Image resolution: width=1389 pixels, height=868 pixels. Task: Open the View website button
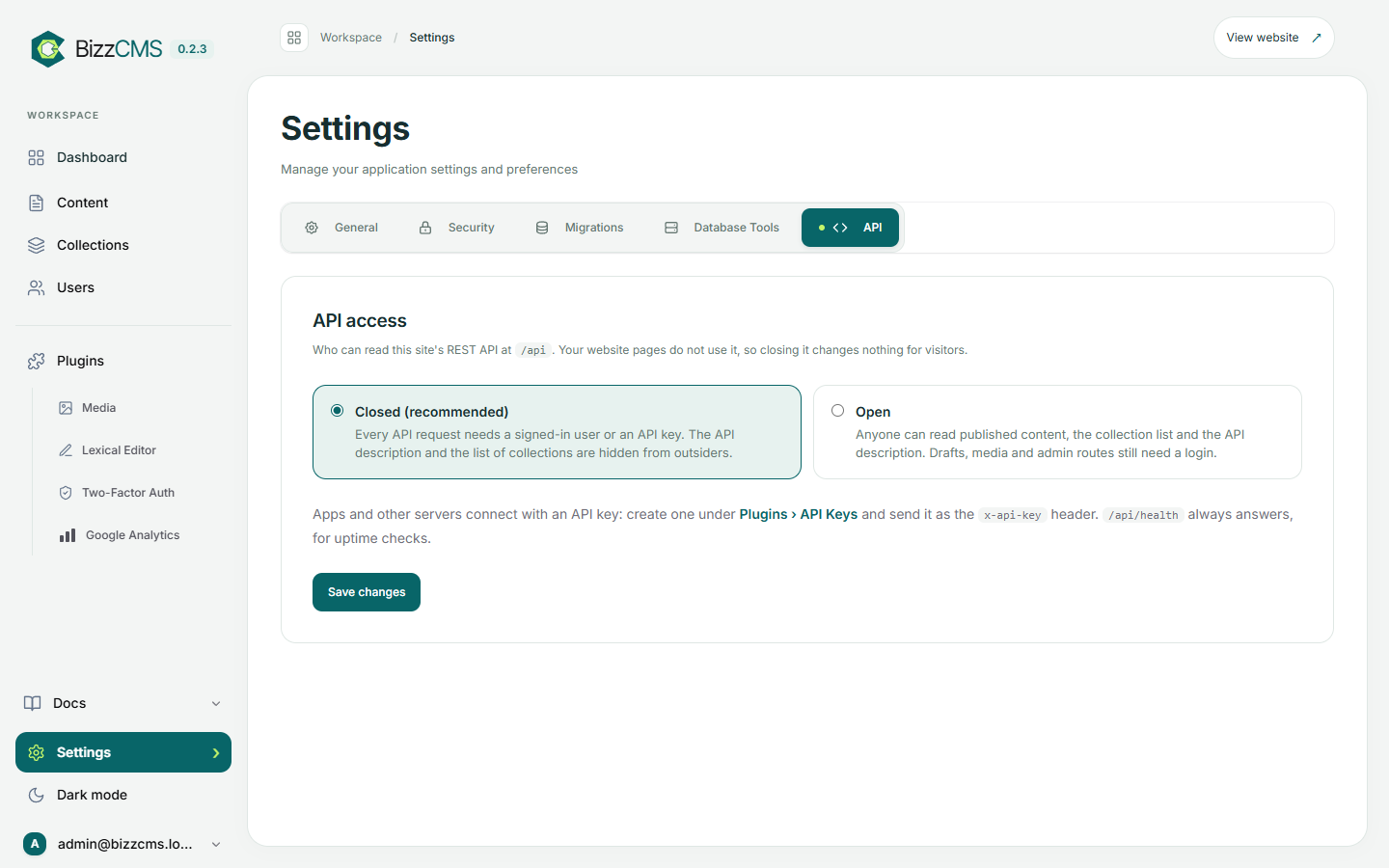pos(1273,38)
